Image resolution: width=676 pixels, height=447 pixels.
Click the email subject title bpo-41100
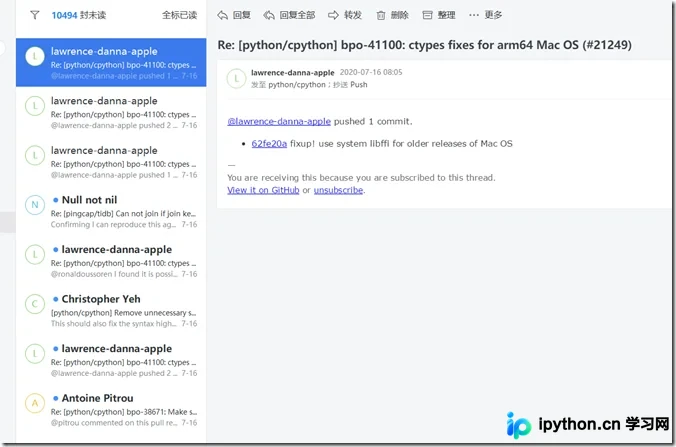click(x=425, y=45)
